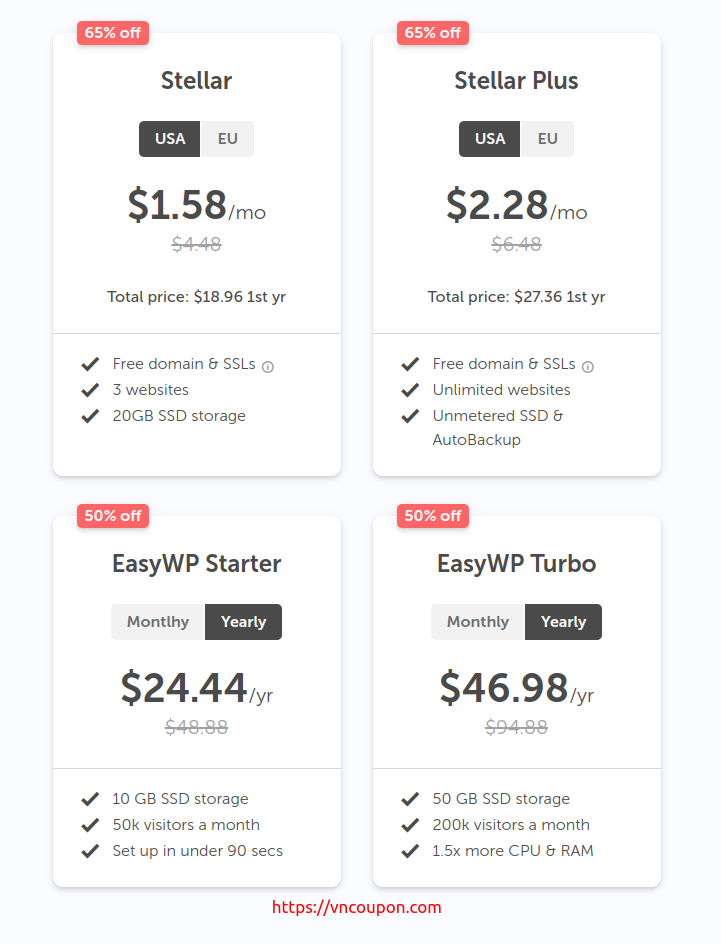The width and height of the screenshot is (721, 944).
Task: Click the 50% off badge on EasyWP Turbo
Action: 433,516
